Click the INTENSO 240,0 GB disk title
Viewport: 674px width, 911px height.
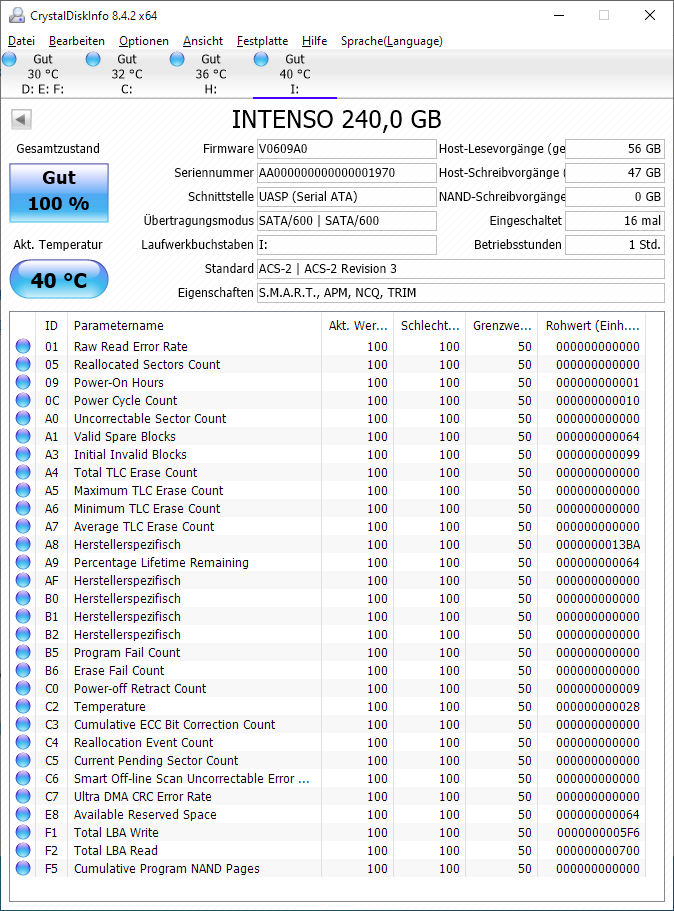(336, 120)
